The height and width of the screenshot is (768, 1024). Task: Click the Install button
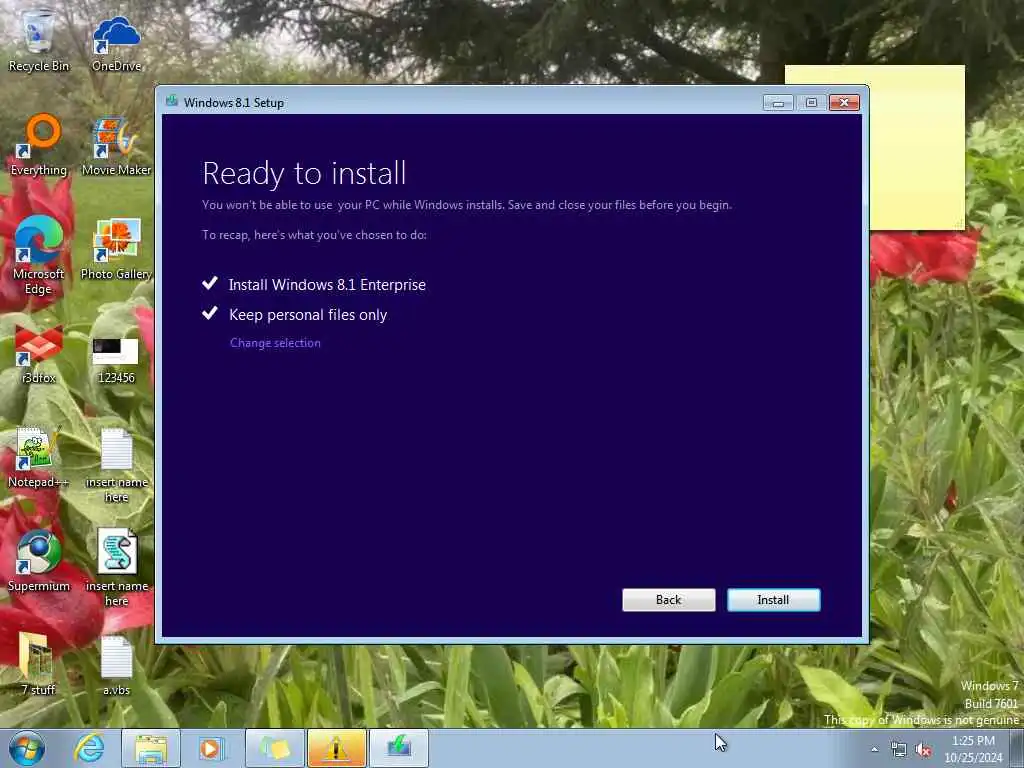(x=773, y=600)
